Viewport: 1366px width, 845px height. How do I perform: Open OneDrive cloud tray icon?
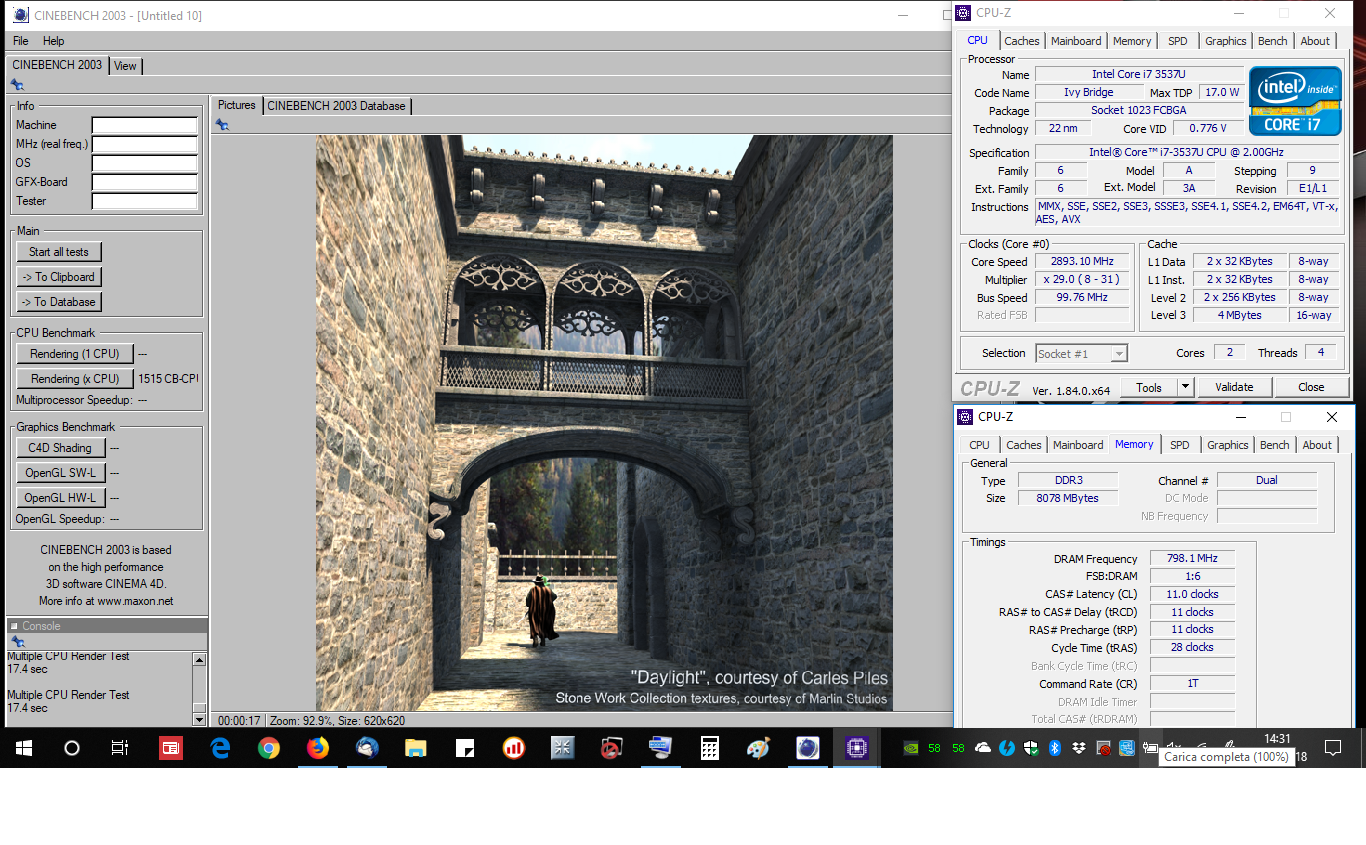[x=983, y=747]
